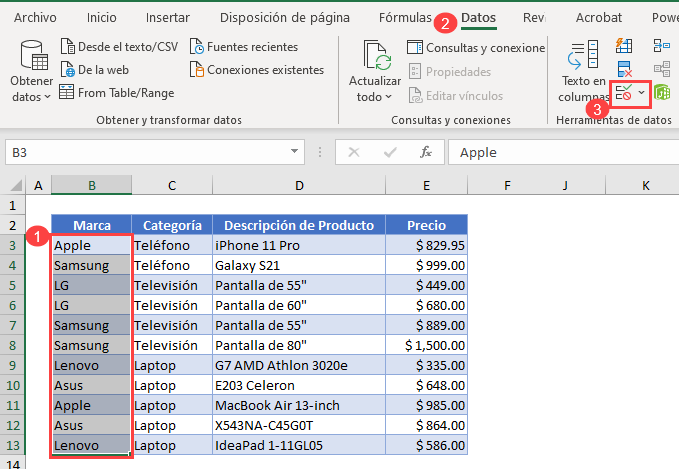The height and width of the screenshot is (469, 679).
Task: Open the Archivo tab
Action: 35,18
